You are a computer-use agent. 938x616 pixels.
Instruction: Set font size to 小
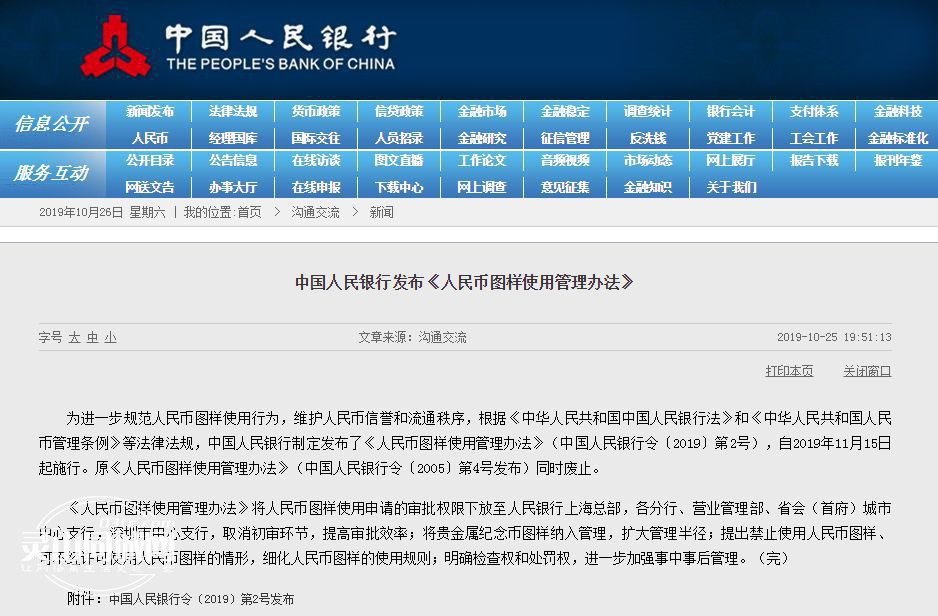tap(110, 337)
